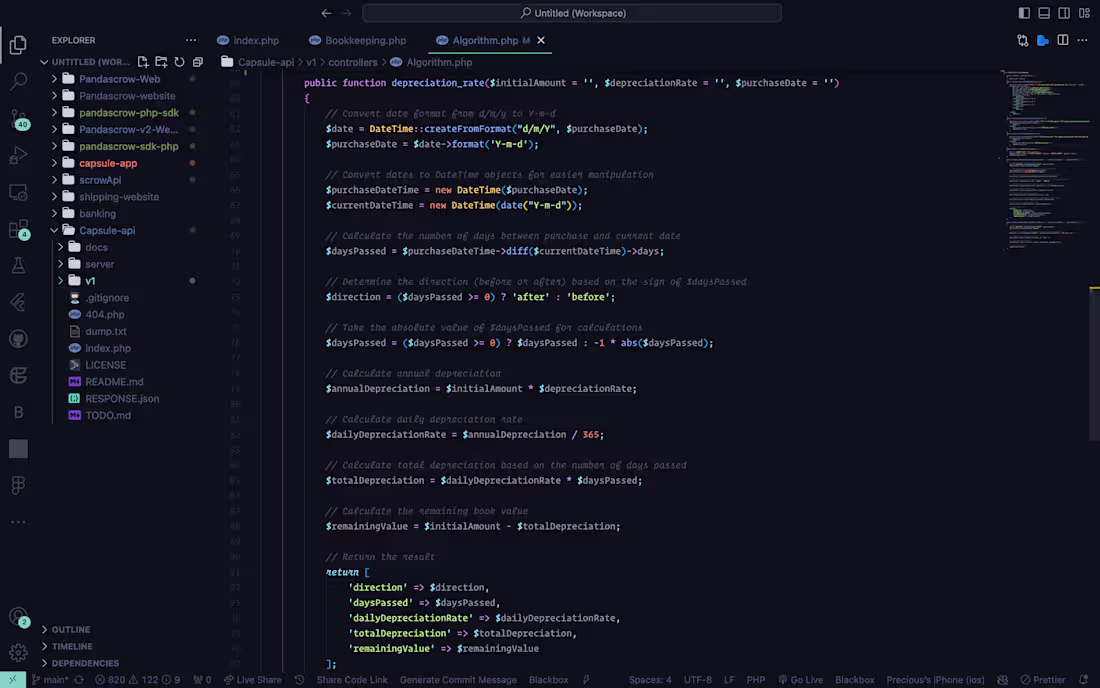
Task: Split the editor to the right
Action: (x=1063, y=40)
